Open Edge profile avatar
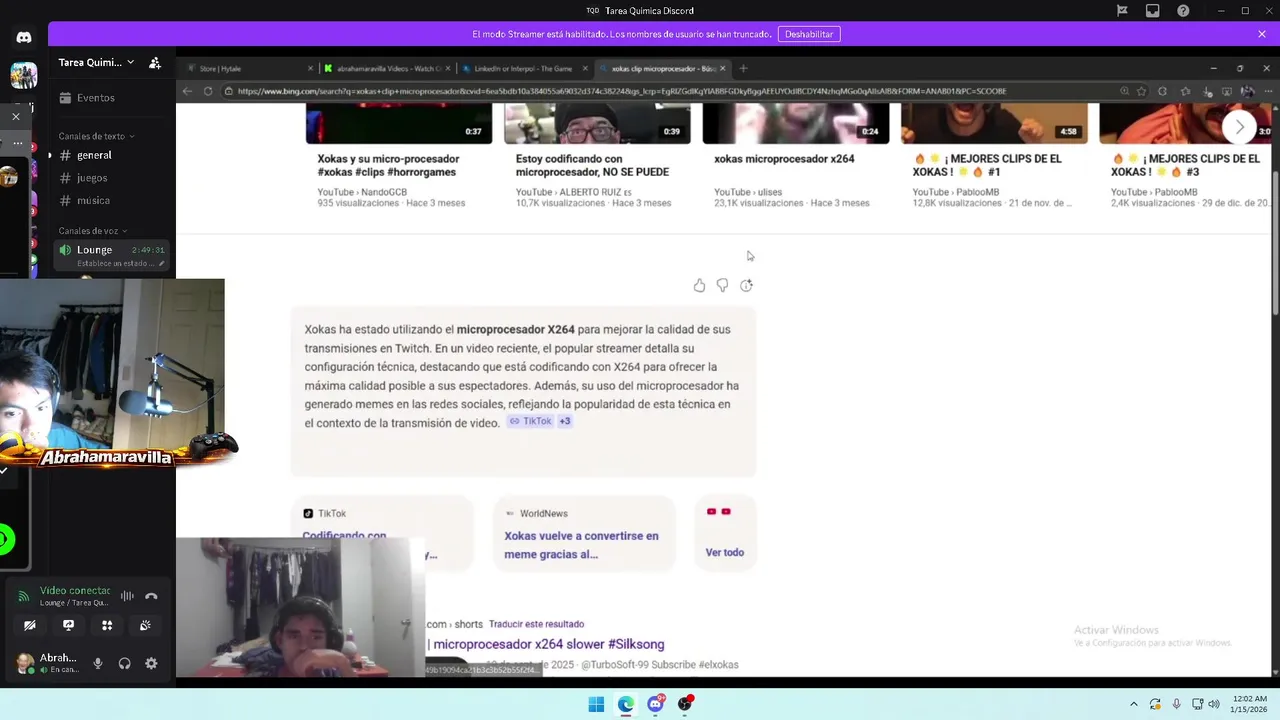Viewport: 1280px width, 720px height. point(1247,91)
